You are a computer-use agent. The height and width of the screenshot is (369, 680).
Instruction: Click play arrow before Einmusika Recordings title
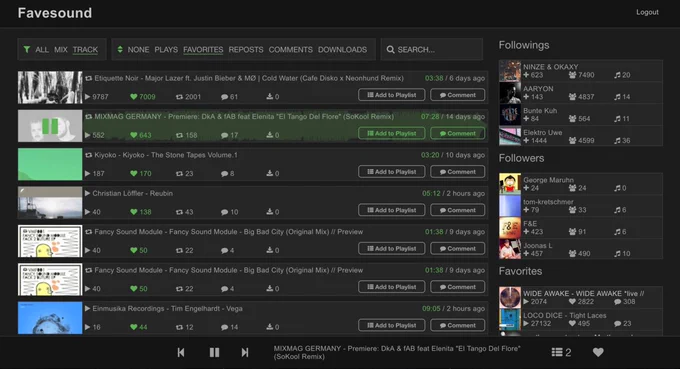[88, 309]
